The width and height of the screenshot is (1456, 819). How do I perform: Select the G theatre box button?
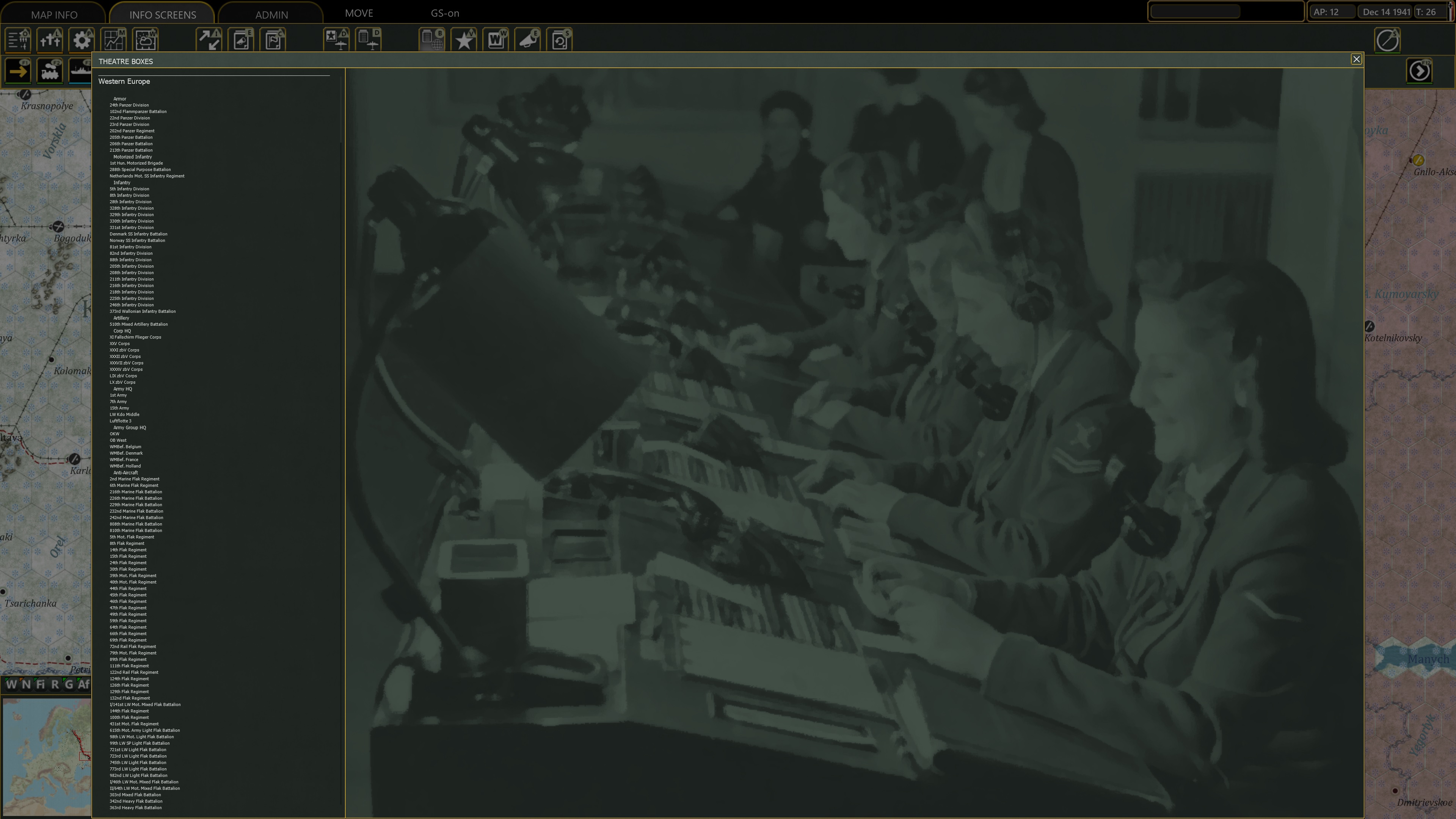tap(69, 684)
